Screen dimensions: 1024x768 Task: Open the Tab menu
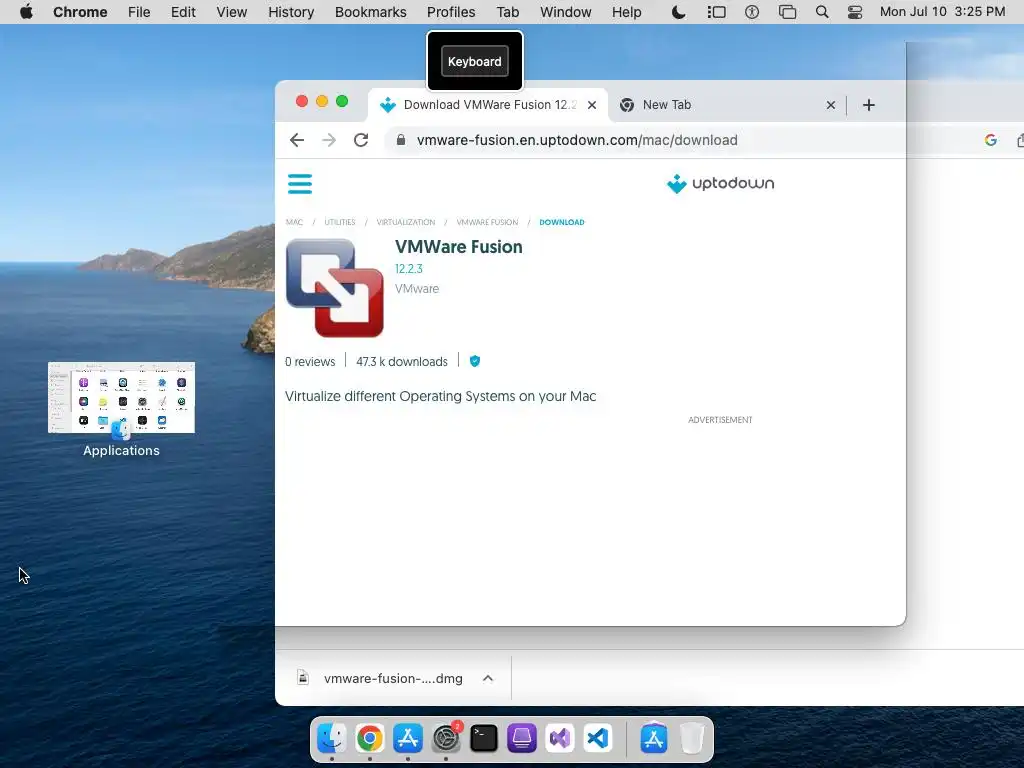coord(507,12)
